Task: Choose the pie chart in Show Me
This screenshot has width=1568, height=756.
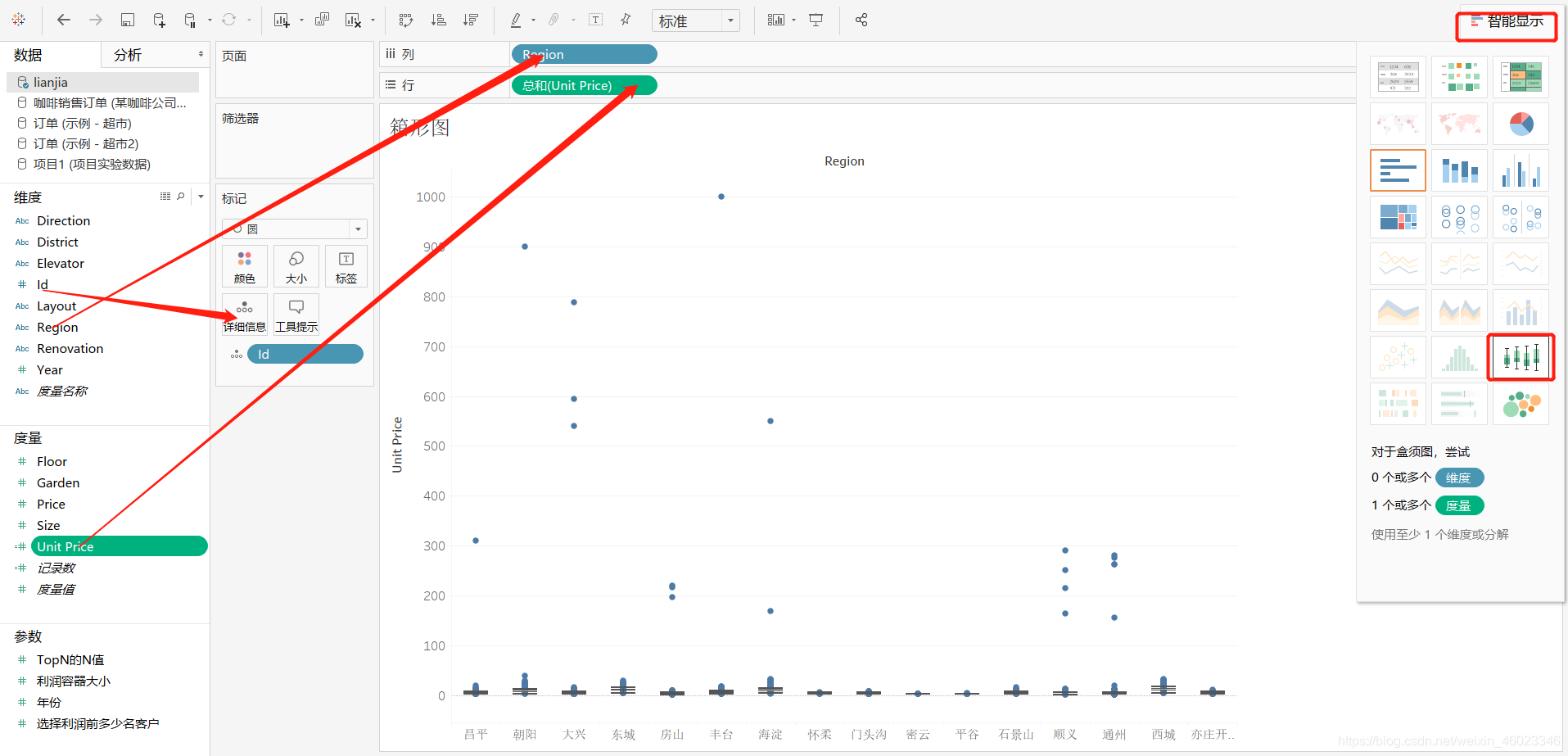Action: pos(1521,124)
